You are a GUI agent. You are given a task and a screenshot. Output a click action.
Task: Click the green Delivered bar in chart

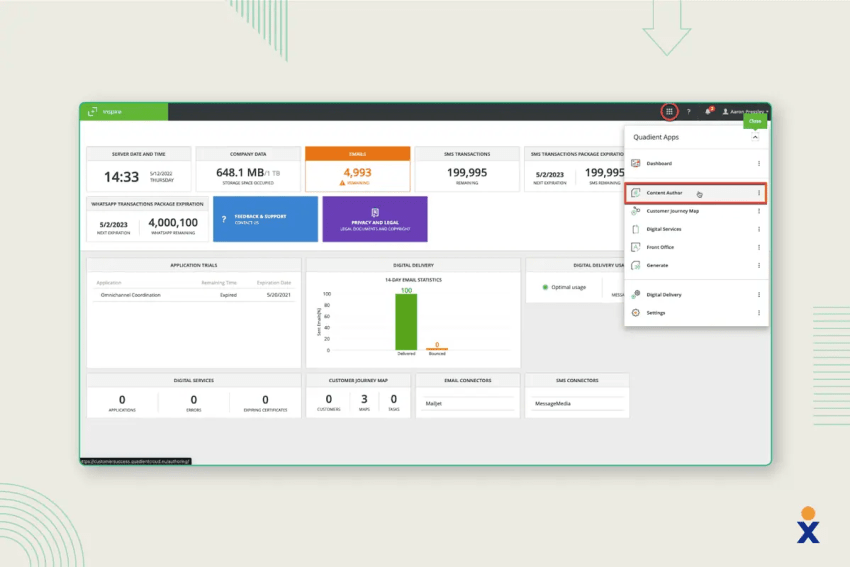[x=406, y=322]
